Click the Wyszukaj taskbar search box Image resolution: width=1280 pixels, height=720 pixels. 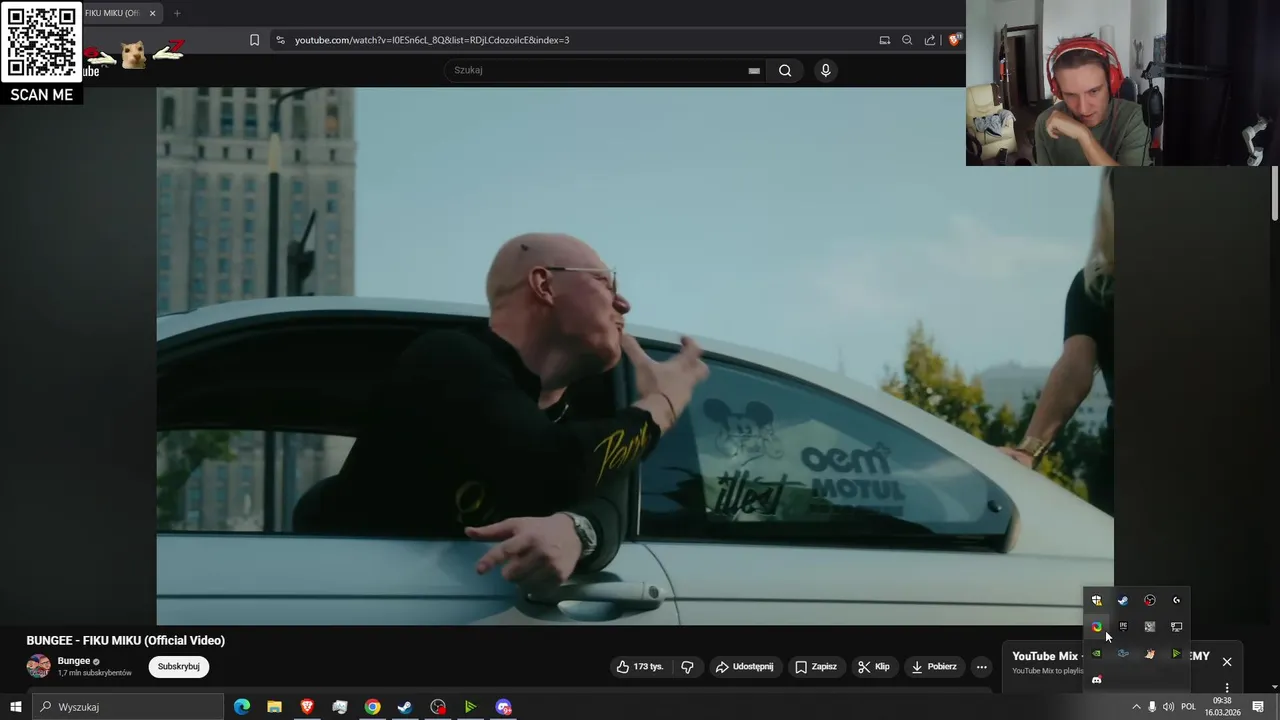[x=128, y=707]
